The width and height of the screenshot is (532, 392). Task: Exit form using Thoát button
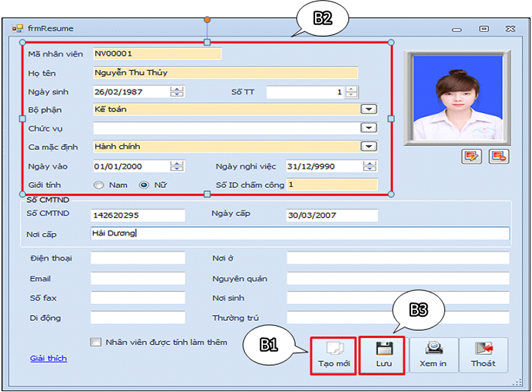coord(483,355)
